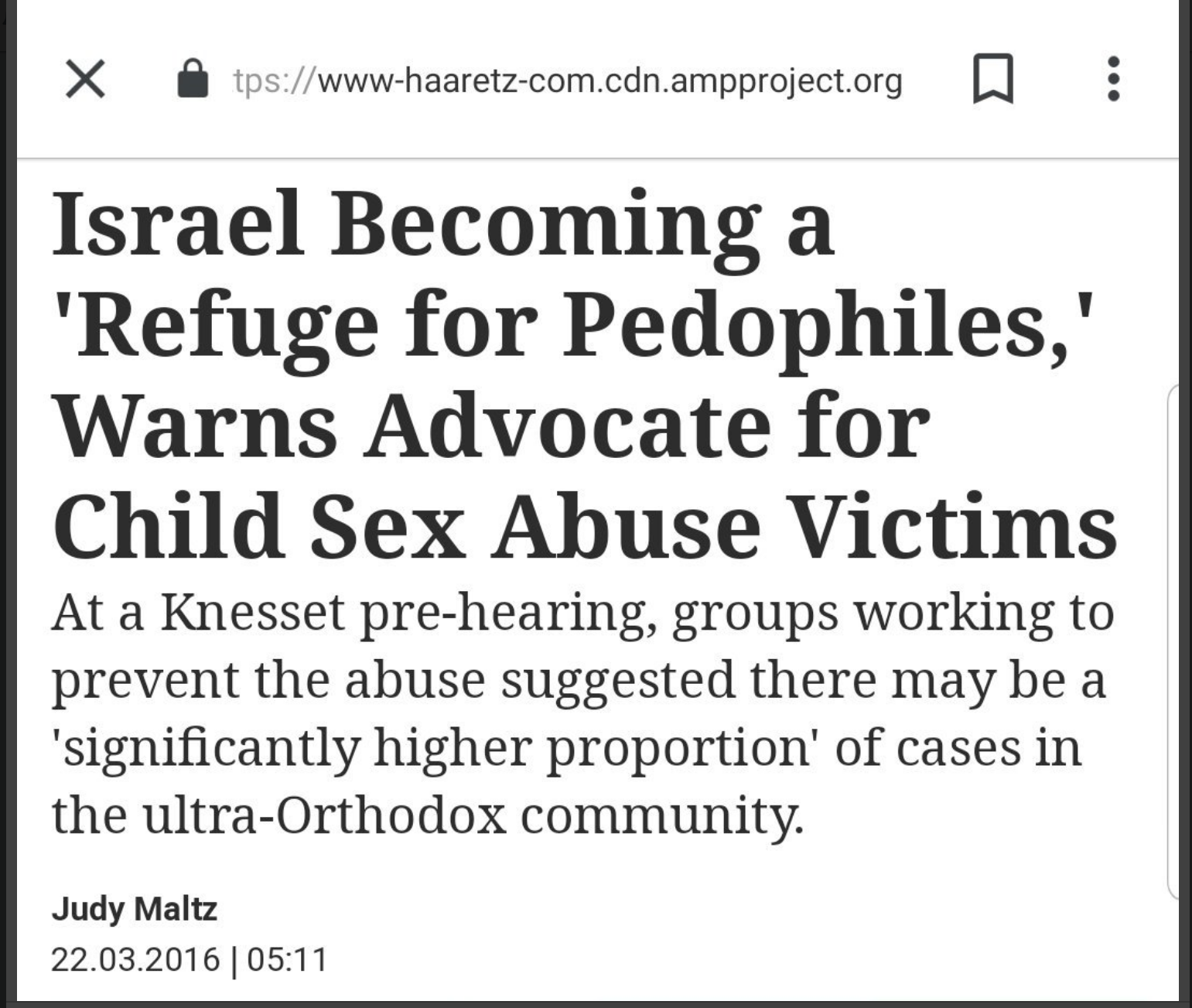The width and height of the screenshot is (1192, 1008).
Task: Bookmark this Haaretz article
Action: pos(992,79)
